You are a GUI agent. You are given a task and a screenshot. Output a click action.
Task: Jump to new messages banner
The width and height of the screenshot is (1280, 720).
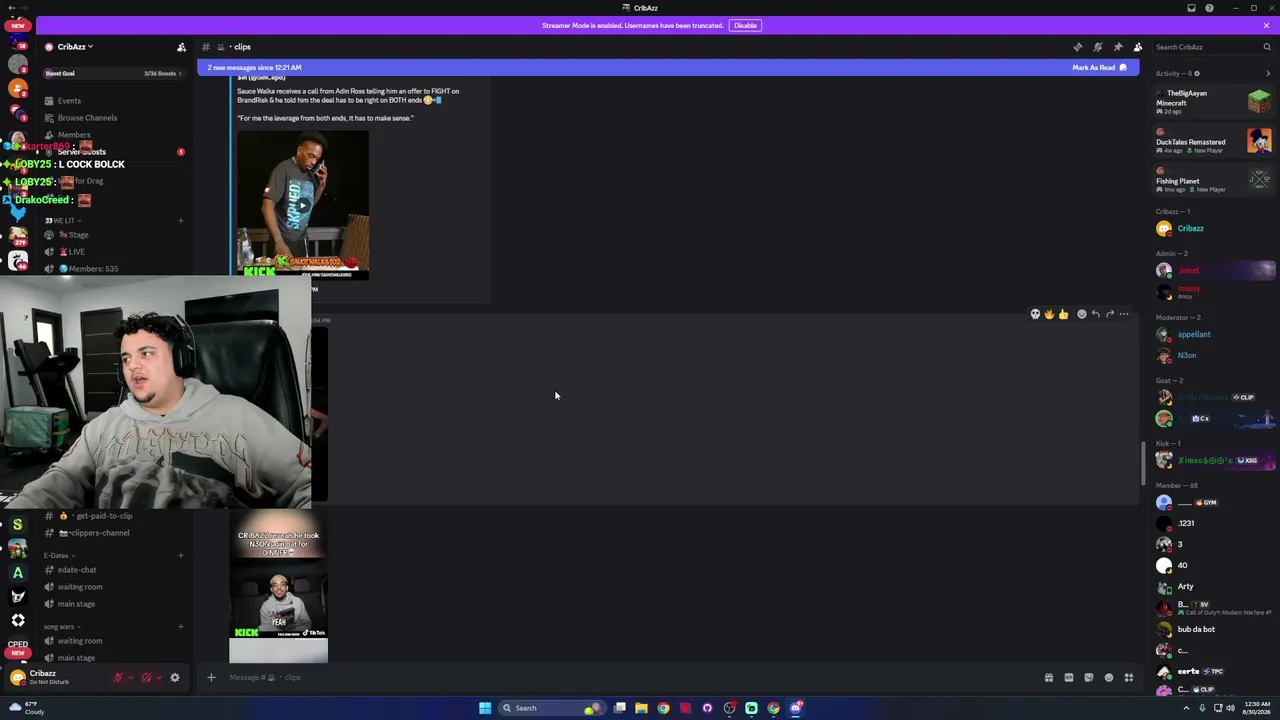tap(668, 68)
